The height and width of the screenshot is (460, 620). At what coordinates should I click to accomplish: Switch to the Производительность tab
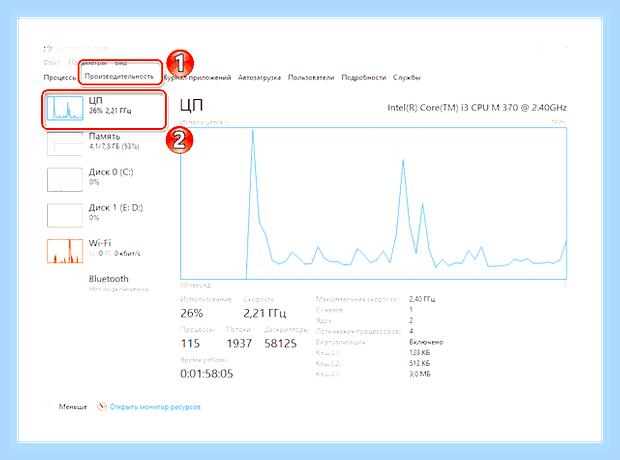(119, 76)
